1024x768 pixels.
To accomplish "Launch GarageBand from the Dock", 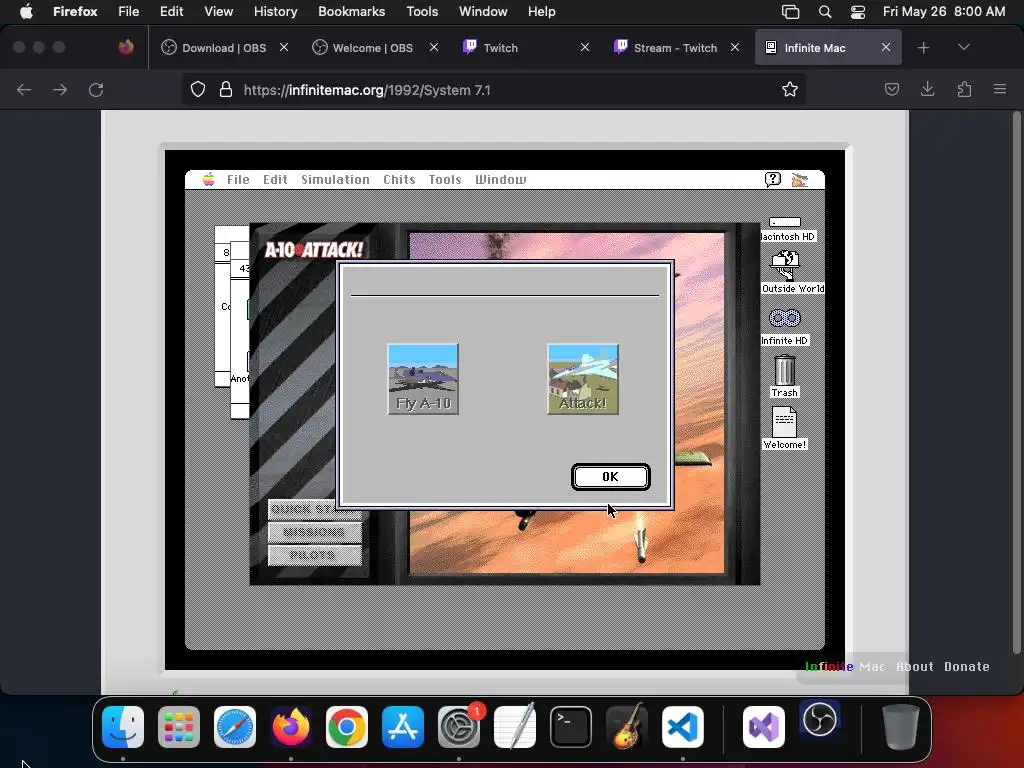I will [627, 727].
